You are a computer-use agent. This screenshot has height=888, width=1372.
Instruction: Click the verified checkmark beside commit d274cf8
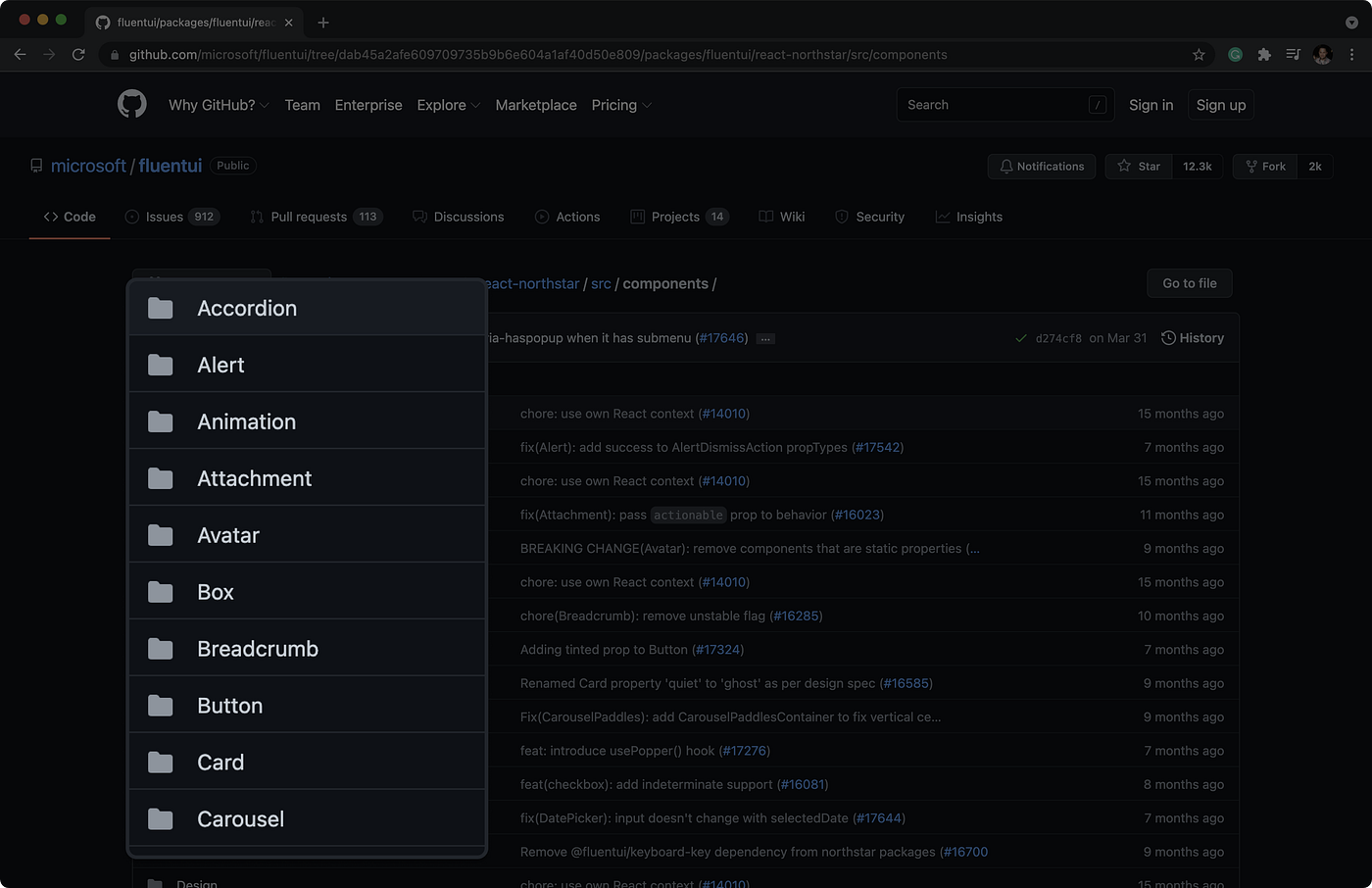[1019, 337]
